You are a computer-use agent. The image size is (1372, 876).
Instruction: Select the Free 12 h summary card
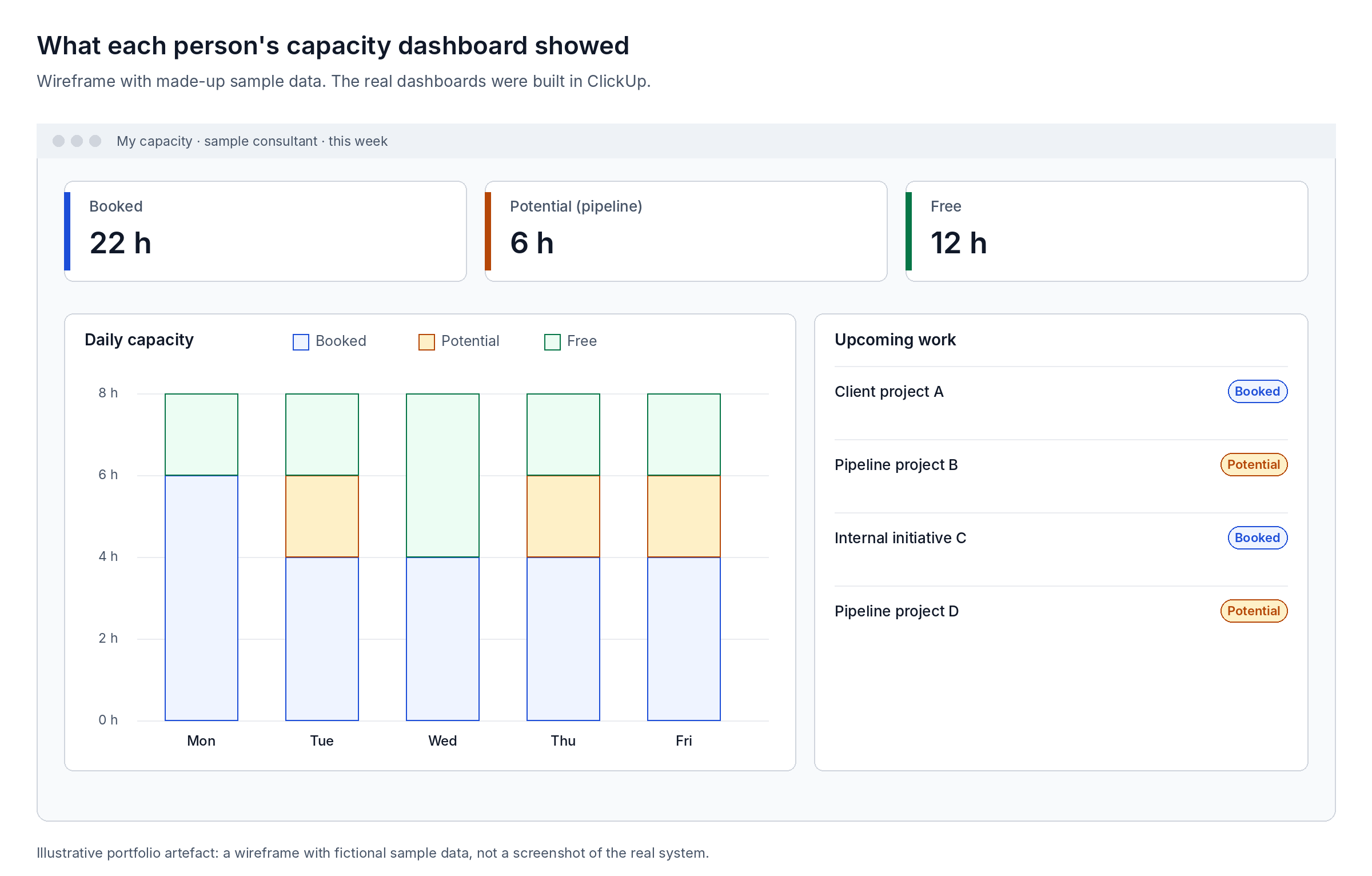click(1107, 231)
